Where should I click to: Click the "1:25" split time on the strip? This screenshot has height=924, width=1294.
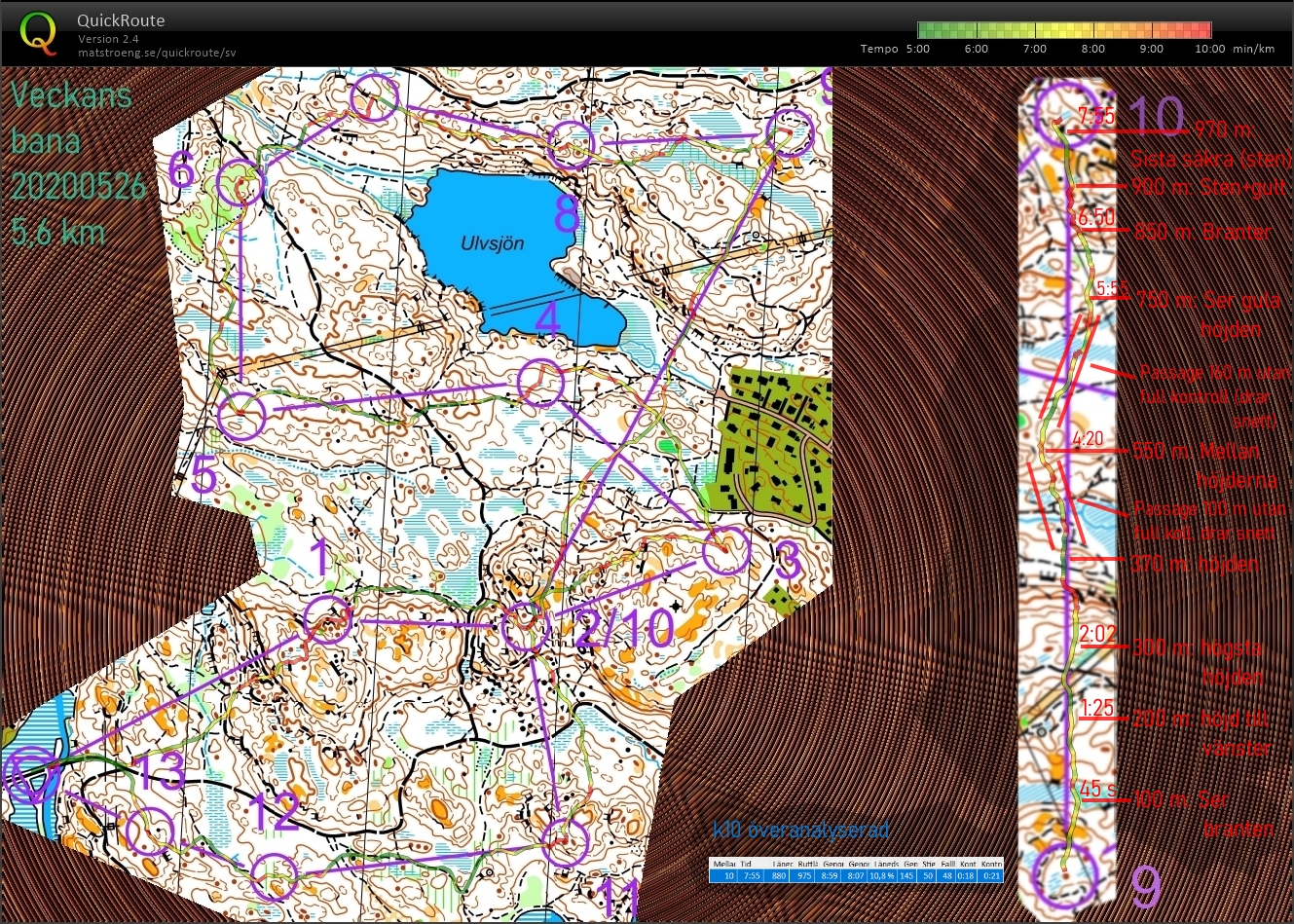pyautogui.click(x=1097, y=708)
